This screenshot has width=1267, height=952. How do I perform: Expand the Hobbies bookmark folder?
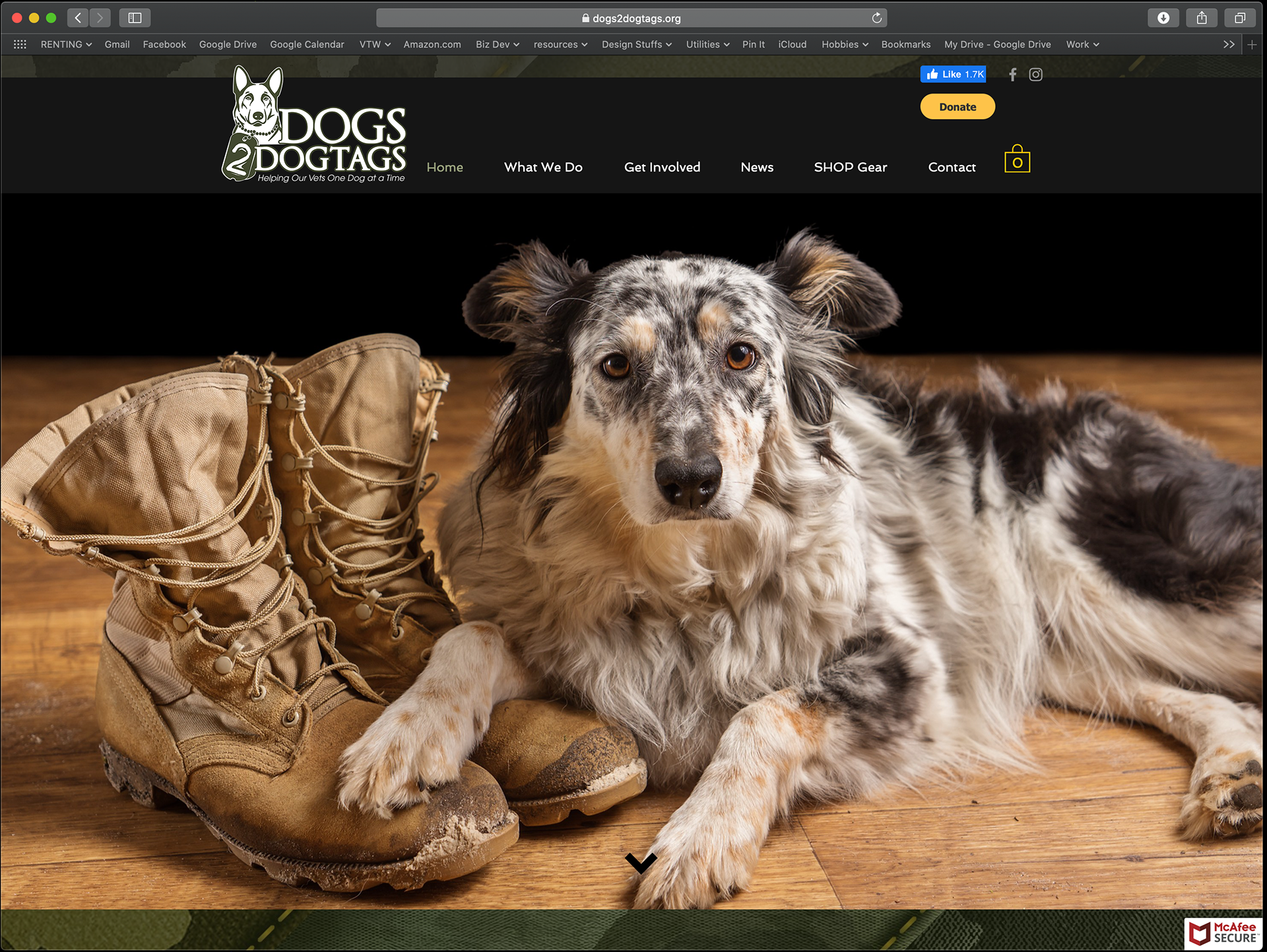tap(844, 44)
